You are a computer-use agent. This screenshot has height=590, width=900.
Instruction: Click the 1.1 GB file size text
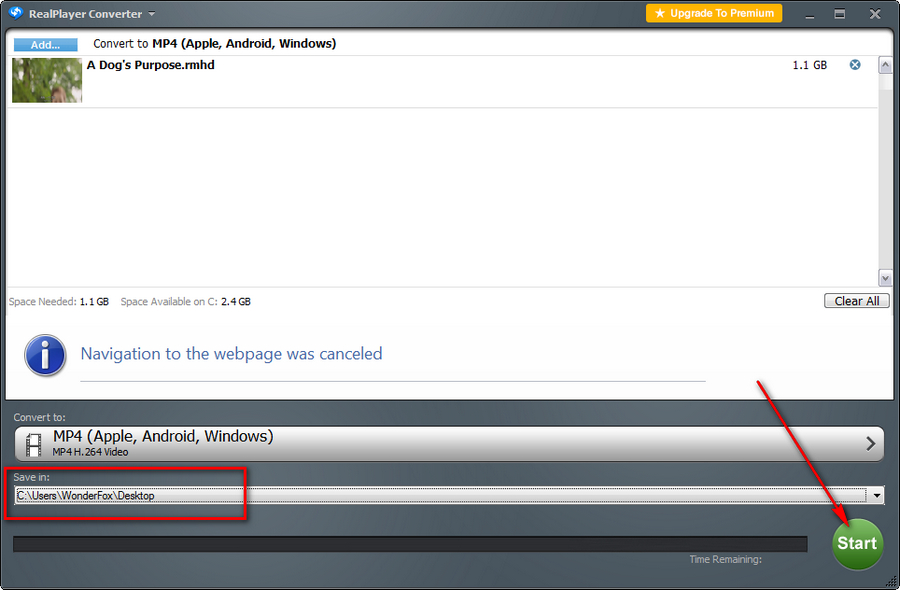tap(809, 65)
